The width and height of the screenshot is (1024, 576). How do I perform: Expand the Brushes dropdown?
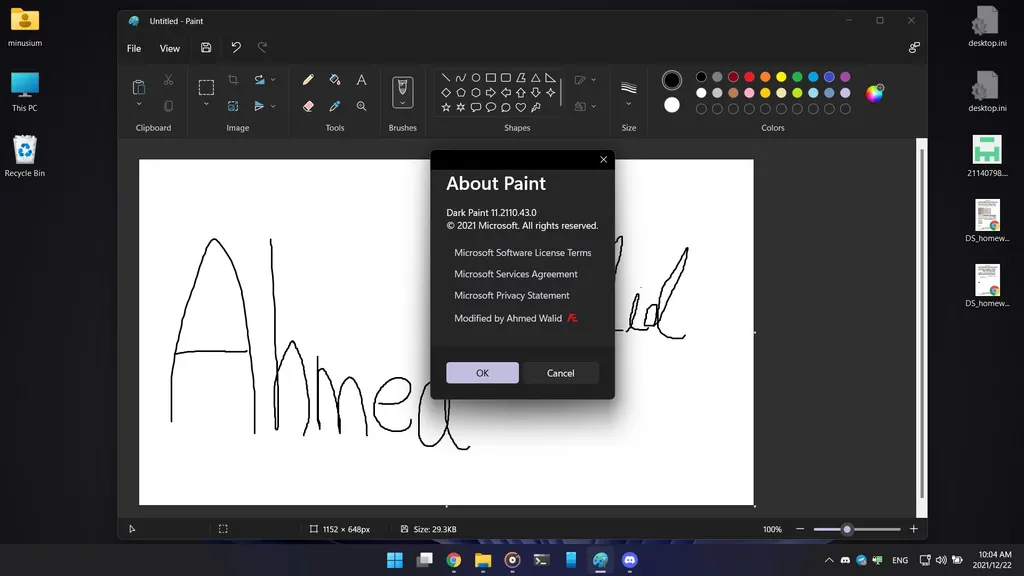click(x=402, y=102)
